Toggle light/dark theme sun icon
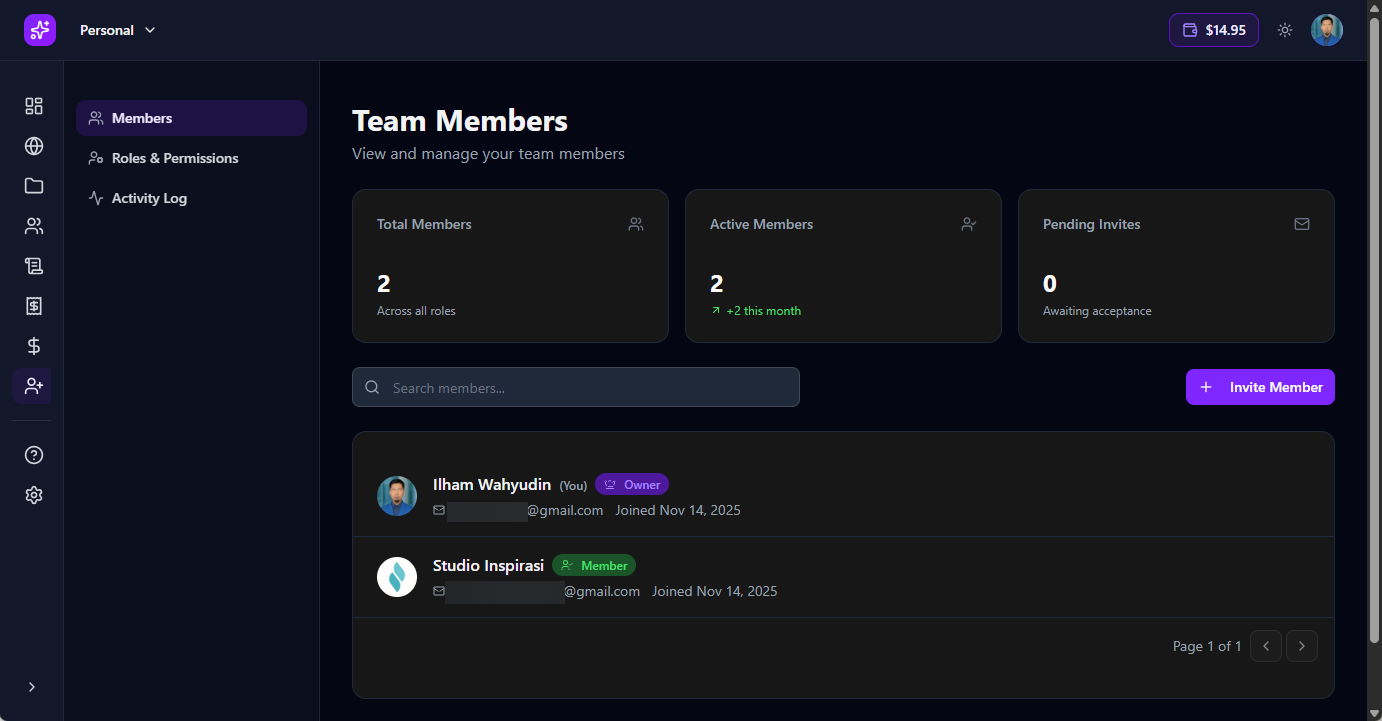Screen dimensions: 1382x721 (x=1285, y=30)
